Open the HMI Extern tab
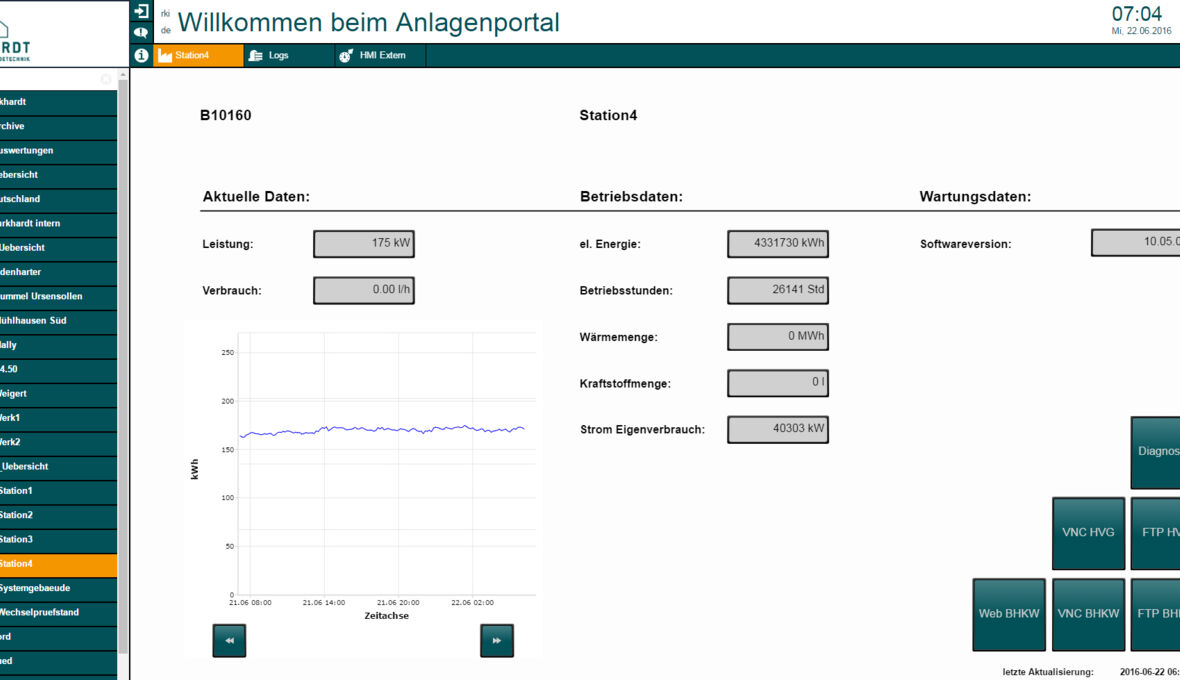The image size is (1180, 680). click(382, 56)
